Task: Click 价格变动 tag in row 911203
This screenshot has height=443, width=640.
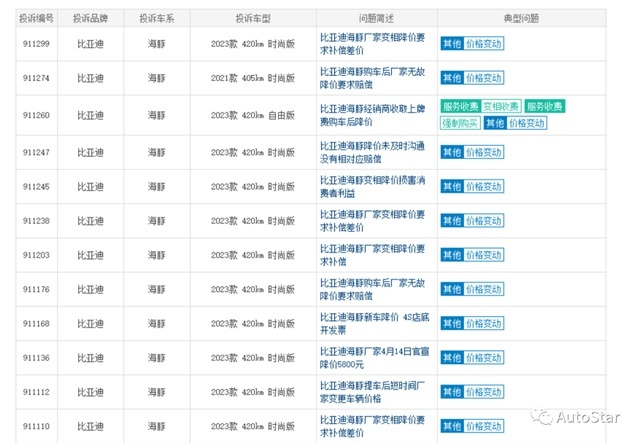Action: pyautogui.click(x=484, y=255)
